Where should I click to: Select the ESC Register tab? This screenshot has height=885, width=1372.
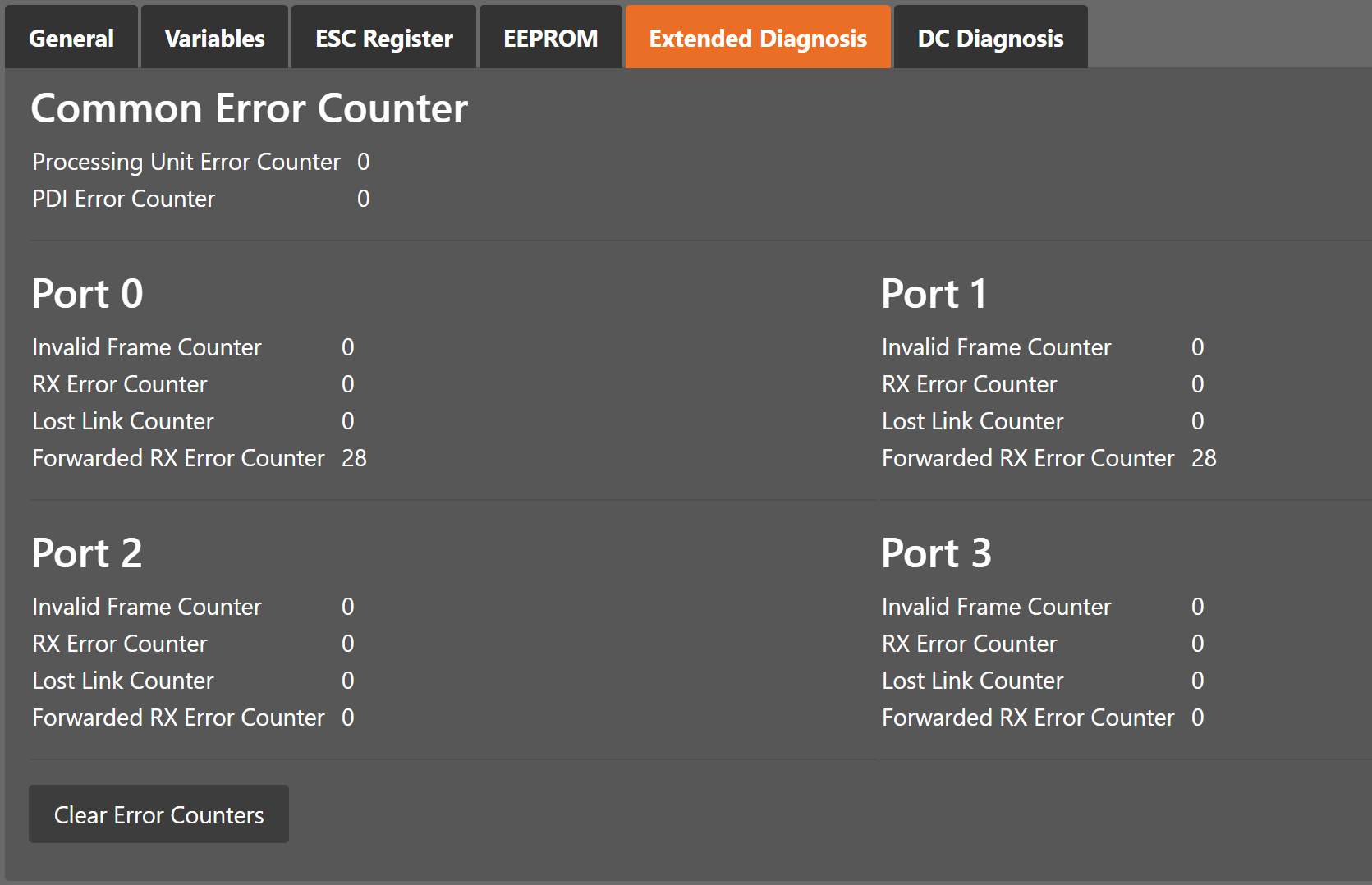(x=383, y=39)
